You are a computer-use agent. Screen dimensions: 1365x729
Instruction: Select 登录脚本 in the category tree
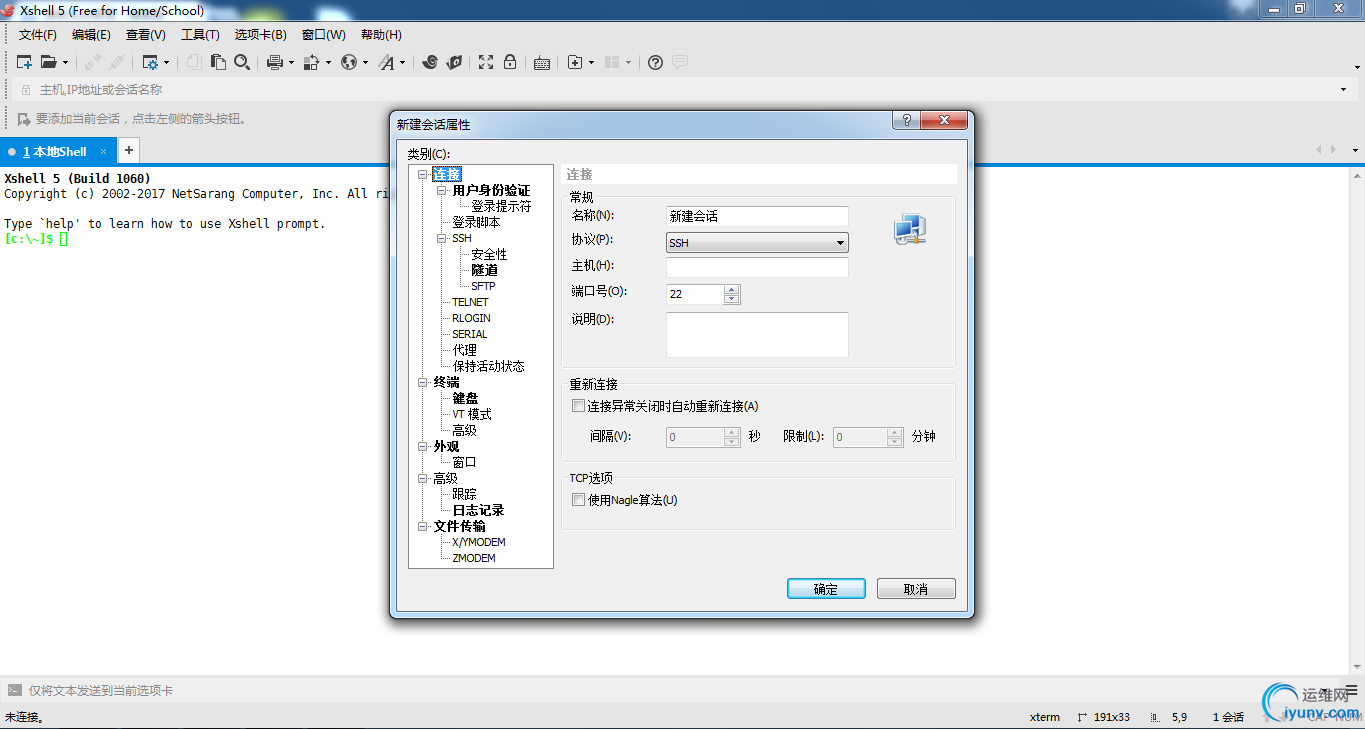(476, 222)
